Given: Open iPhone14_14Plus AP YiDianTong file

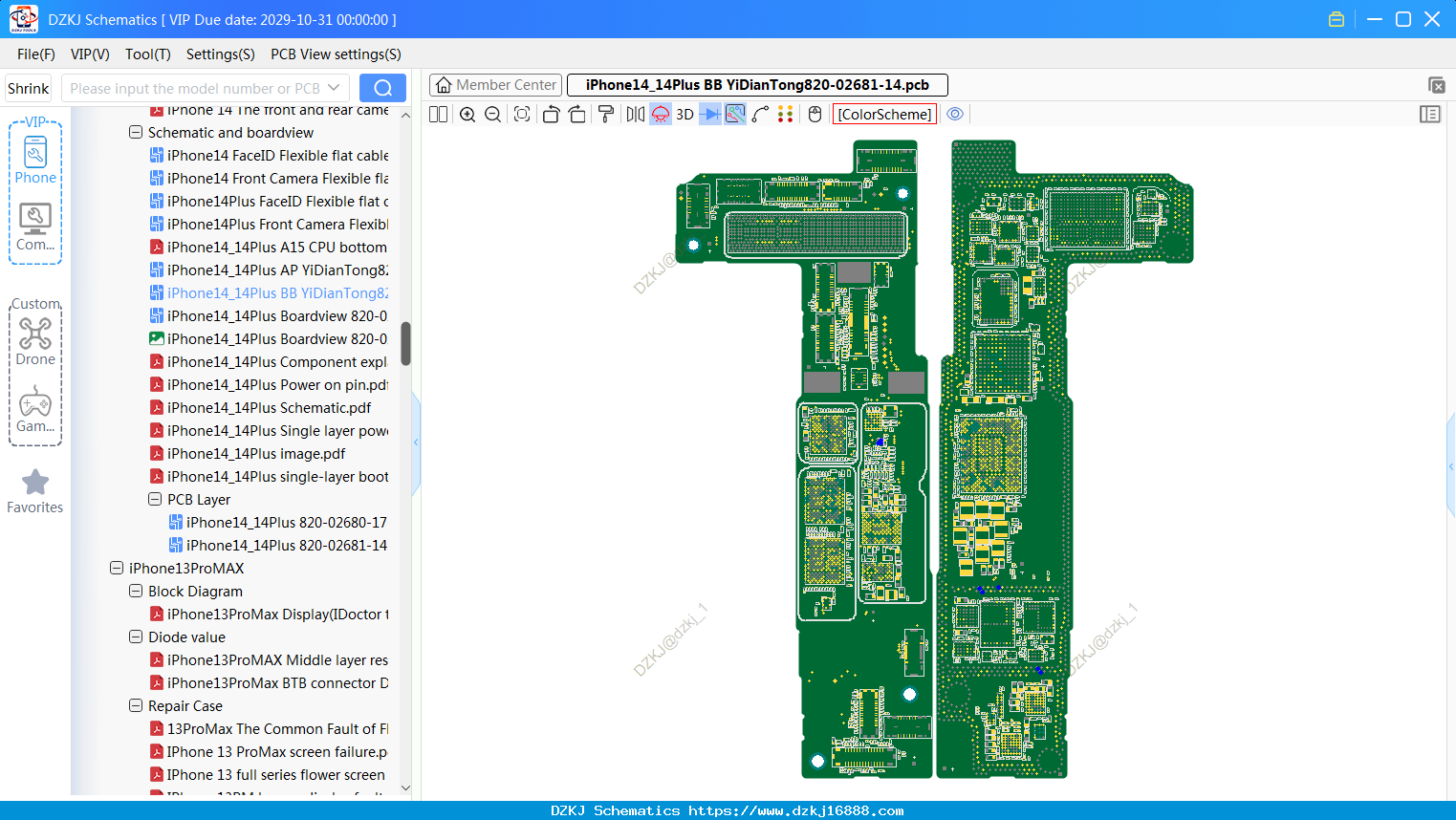Looking at the screenshot, I should [x=269, y=270].
